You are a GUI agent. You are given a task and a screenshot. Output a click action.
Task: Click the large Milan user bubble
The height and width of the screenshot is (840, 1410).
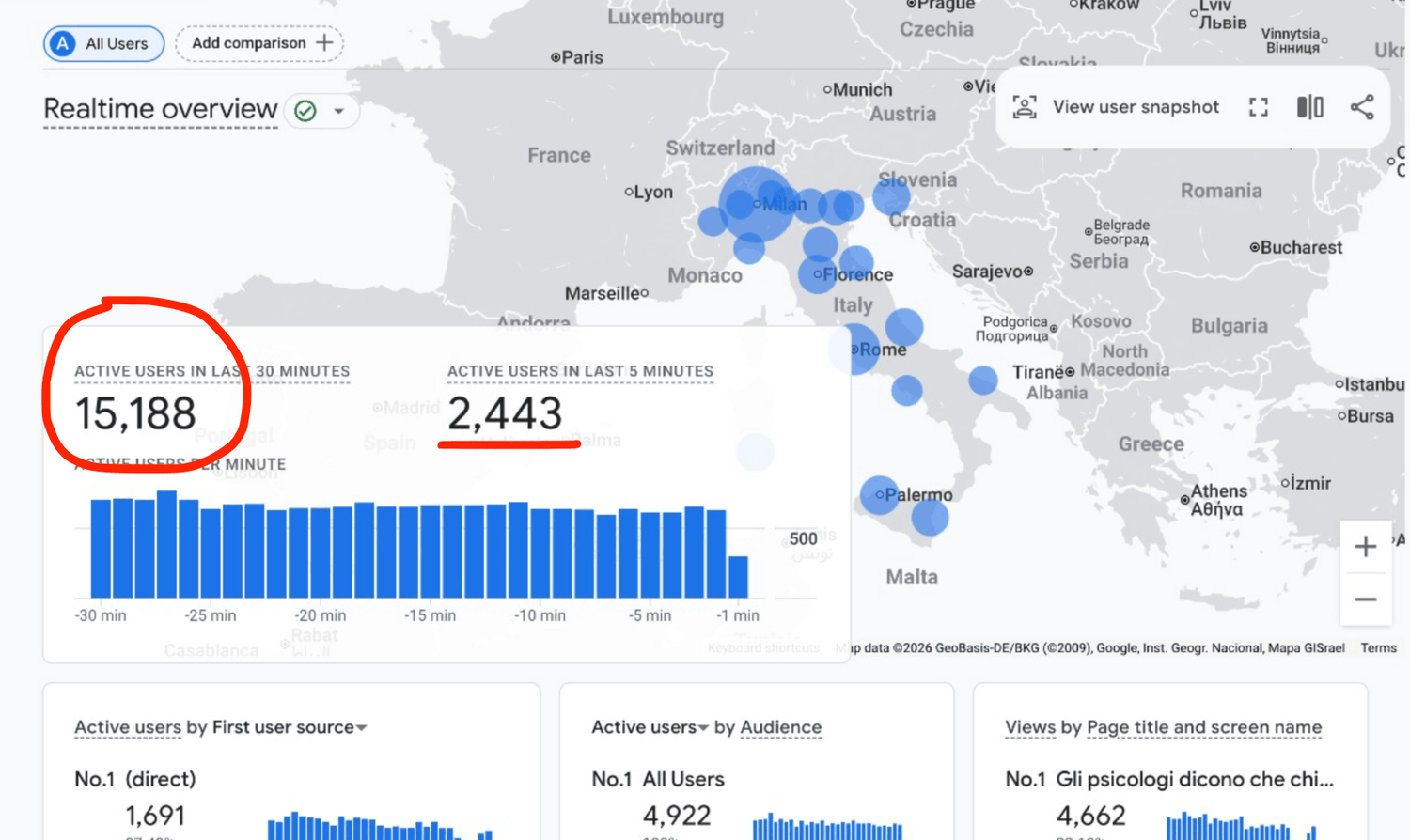coord(755,204)
